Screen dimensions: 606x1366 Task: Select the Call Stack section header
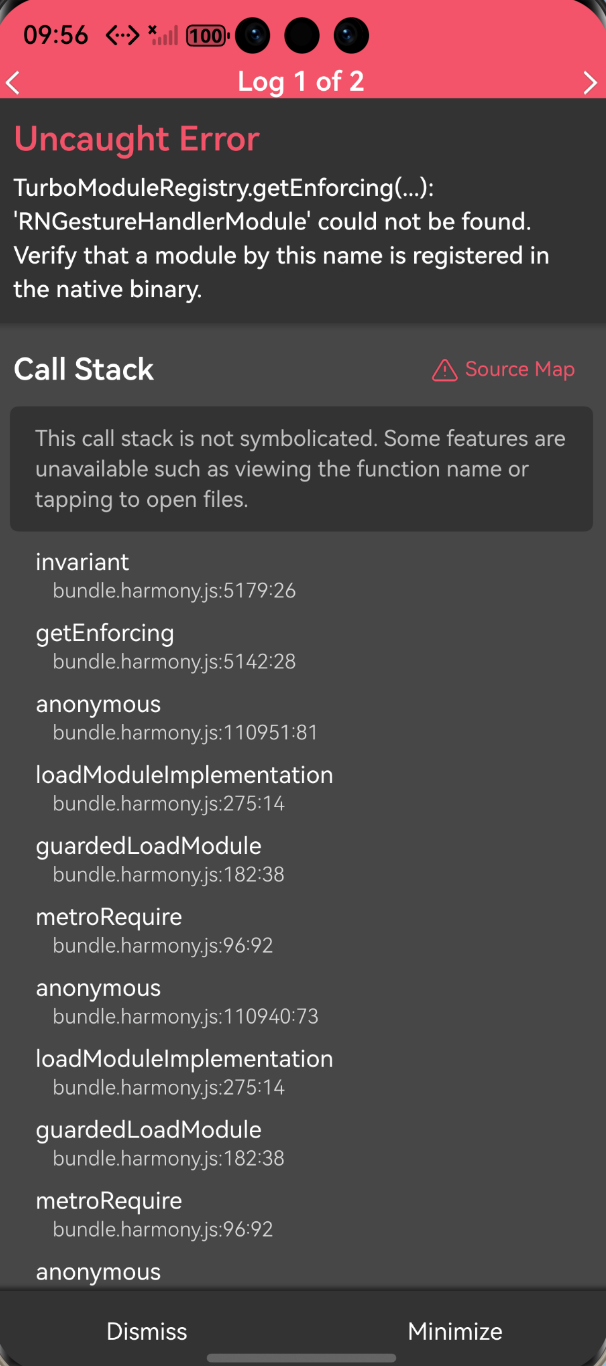[x=83, y=369]
